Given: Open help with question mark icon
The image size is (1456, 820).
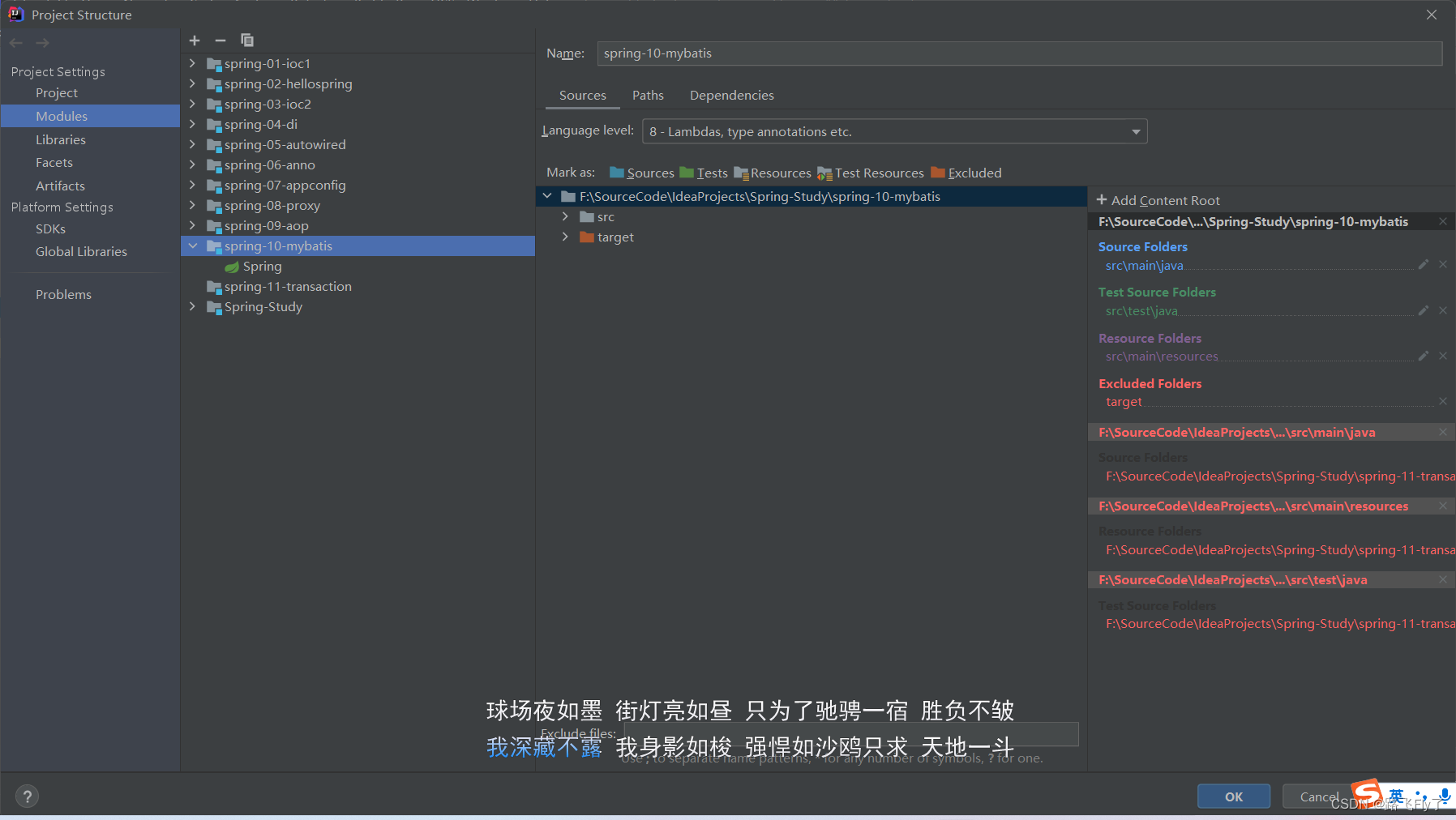Looking at the screenshot, I should click(27, 797).
